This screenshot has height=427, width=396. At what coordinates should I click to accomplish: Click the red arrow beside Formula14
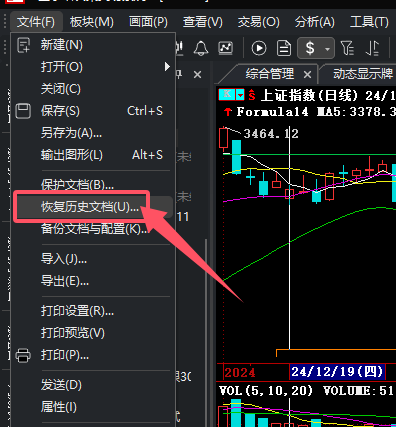(x=228, y=112)
